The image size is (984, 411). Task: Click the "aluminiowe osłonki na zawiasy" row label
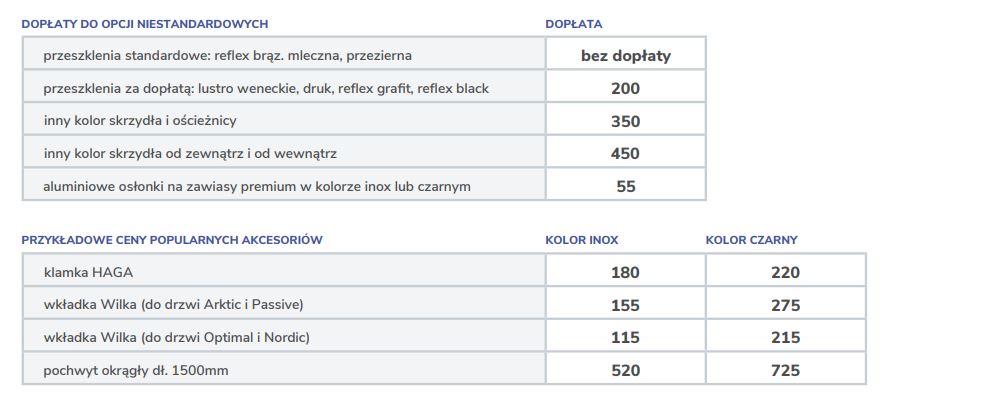[x=256, y=186]
